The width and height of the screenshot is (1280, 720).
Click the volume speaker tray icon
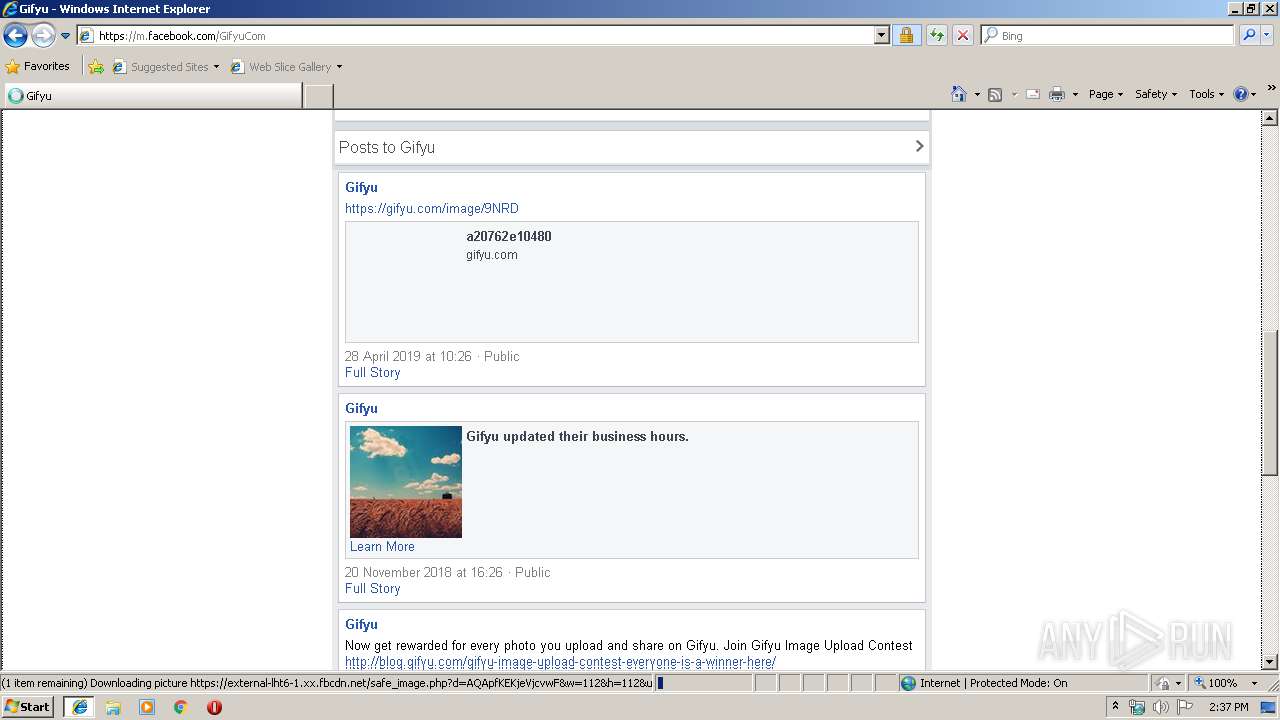pyautogui.click(x=1160, y=707)
